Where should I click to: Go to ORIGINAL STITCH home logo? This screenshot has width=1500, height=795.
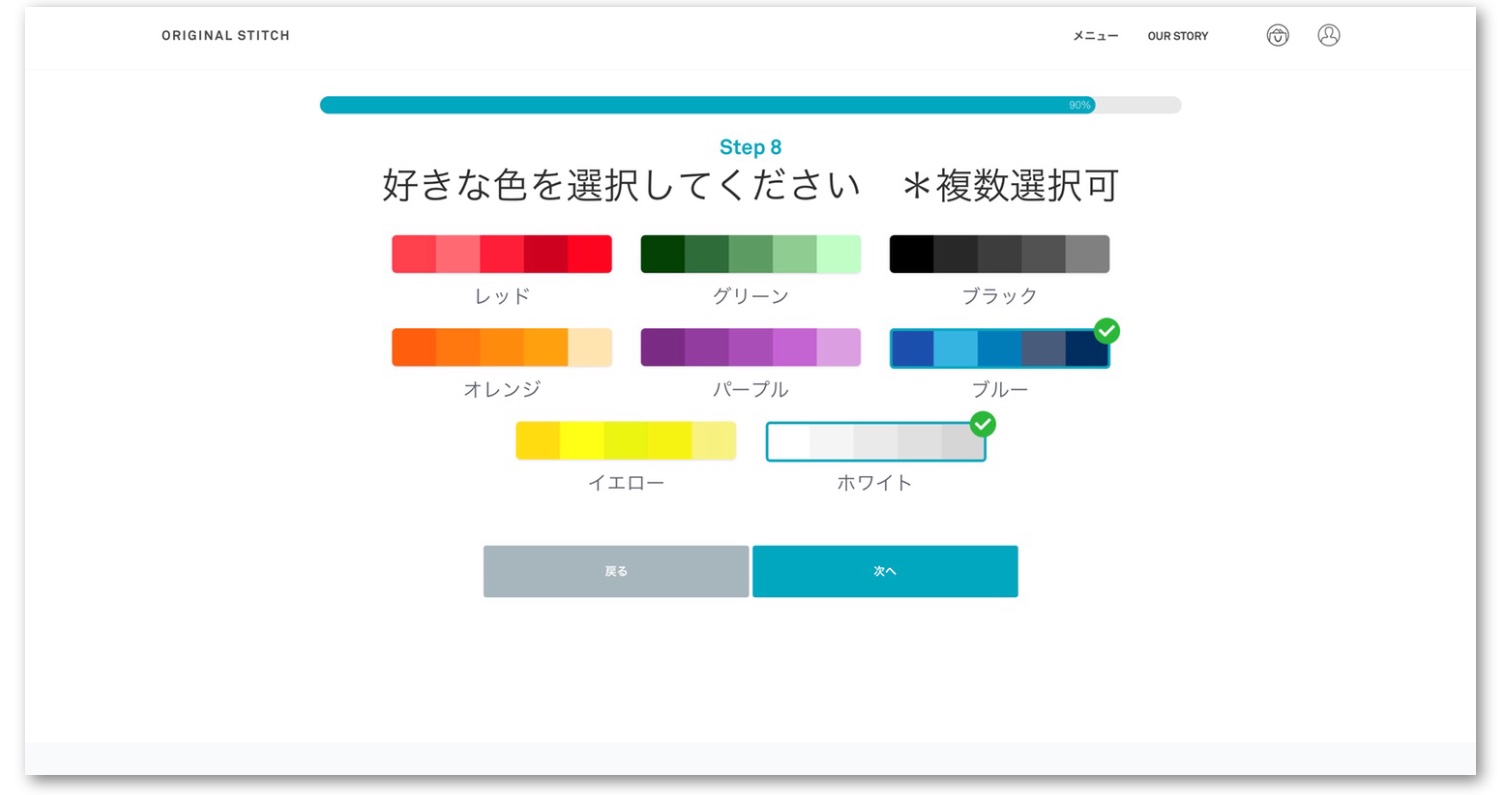coord(225,36)
